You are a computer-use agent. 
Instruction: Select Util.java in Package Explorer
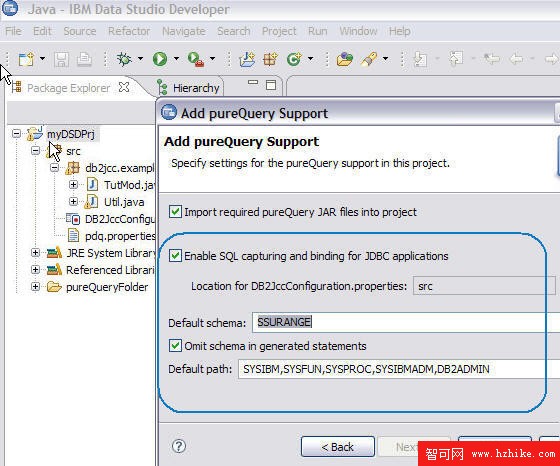click(124, 202)
